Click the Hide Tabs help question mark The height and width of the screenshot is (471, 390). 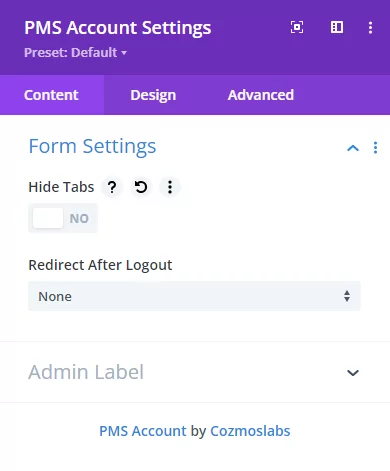(x=112, y=187)
